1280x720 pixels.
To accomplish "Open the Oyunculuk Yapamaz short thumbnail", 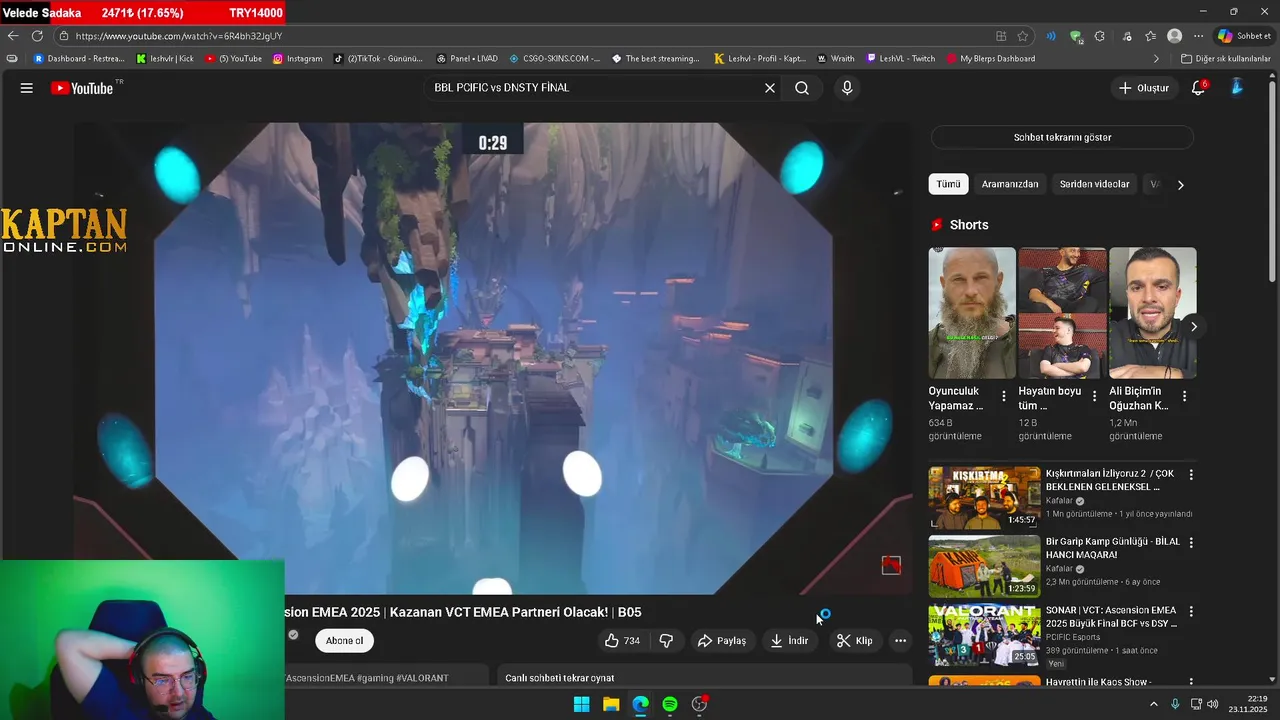I will click(x=972, y=313).
